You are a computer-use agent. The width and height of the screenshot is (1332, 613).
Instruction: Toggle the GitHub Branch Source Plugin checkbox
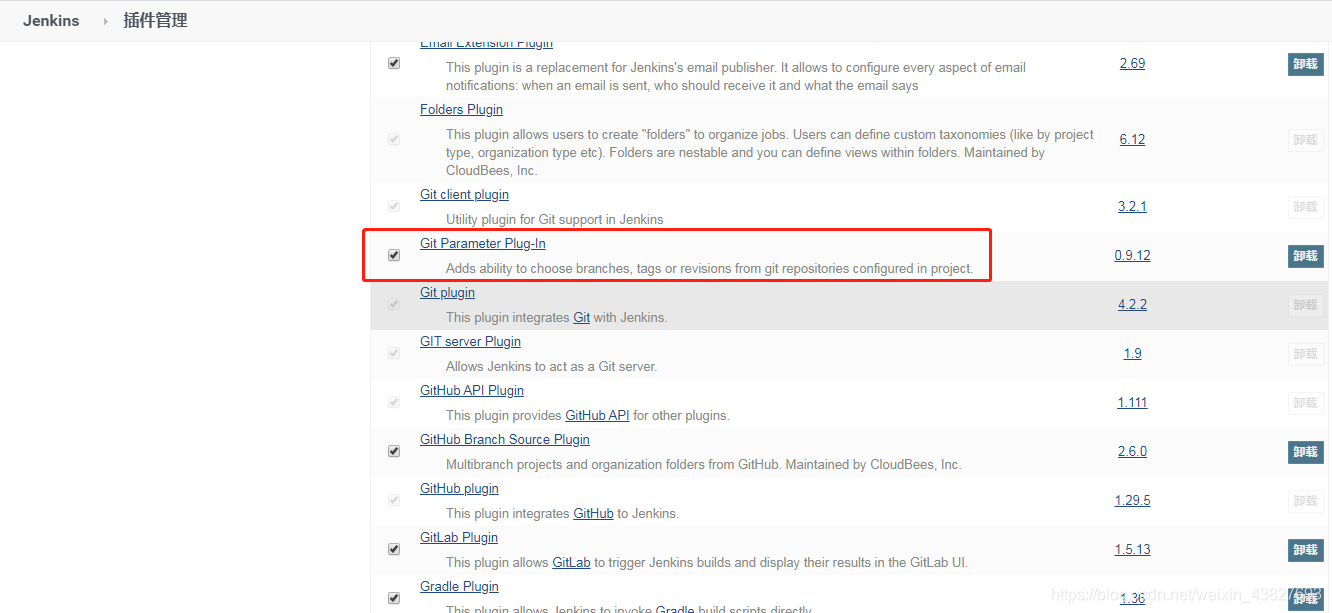(x=394, y=451)
